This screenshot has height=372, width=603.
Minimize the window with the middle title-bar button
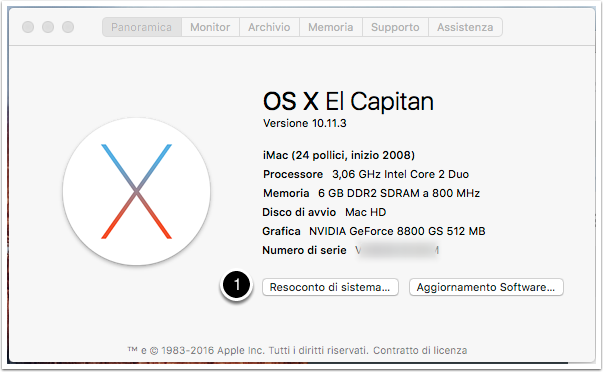[48, 27]
